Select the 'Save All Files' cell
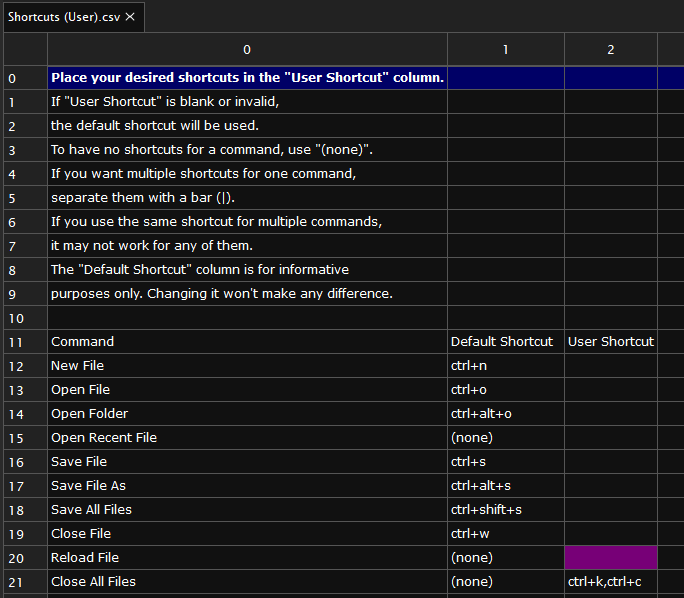 click(247, 509)
